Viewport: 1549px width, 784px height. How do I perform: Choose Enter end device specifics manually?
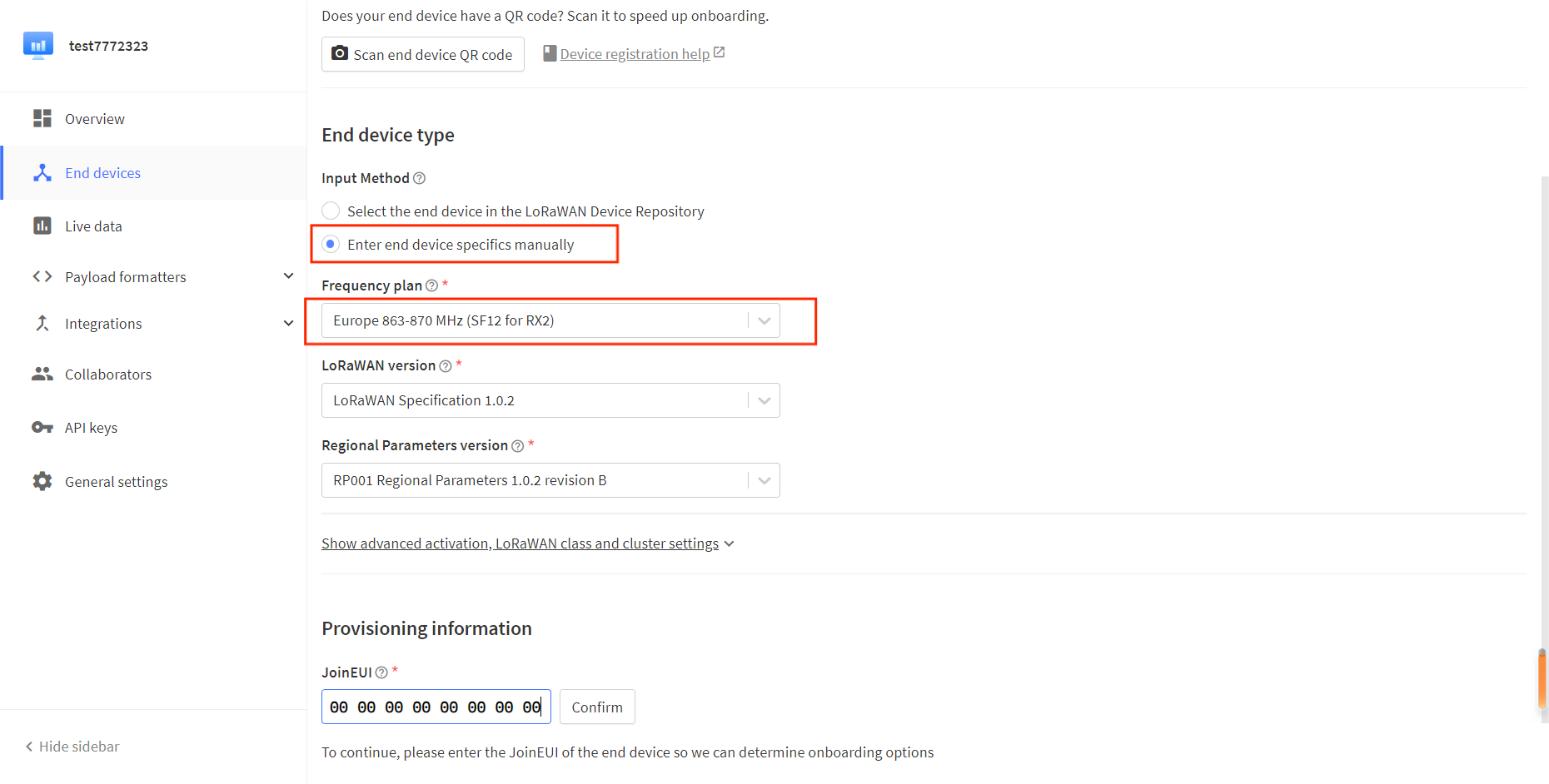(x=331, y=245)
